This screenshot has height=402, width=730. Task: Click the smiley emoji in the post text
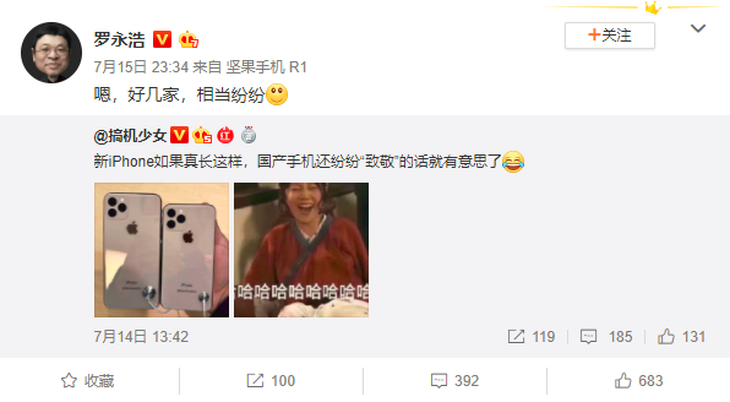(277, 95)
